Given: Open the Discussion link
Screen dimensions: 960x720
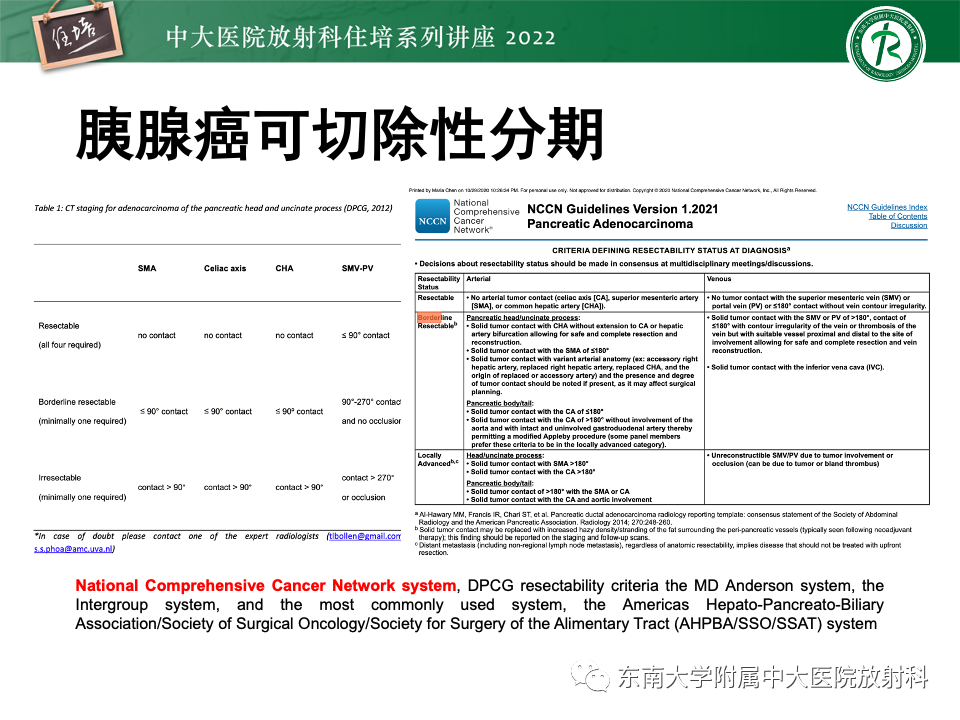Looking at the screenshot, I should (909, 225).
